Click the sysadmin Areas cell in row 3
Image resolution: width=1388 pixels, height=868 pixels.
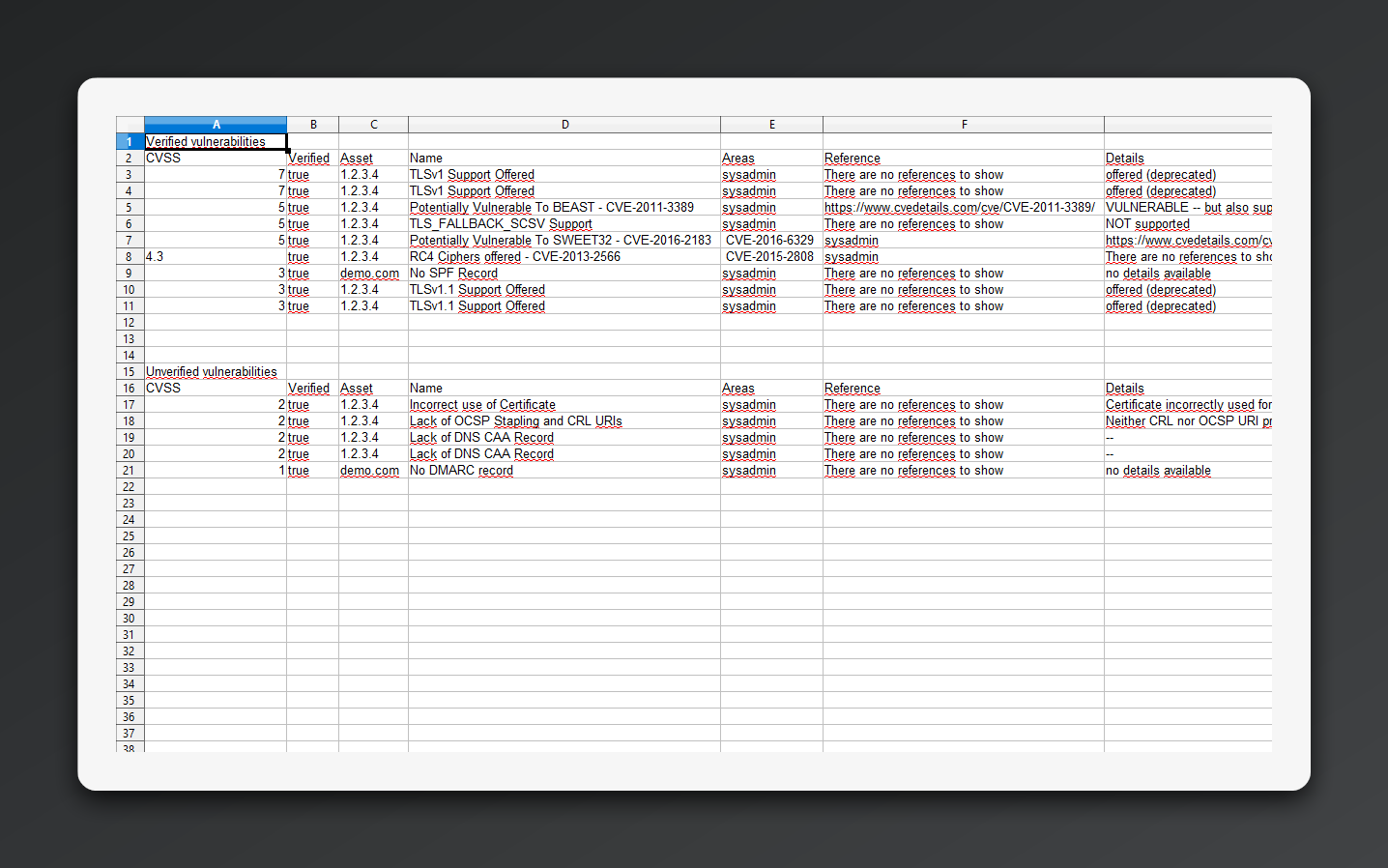749,174
